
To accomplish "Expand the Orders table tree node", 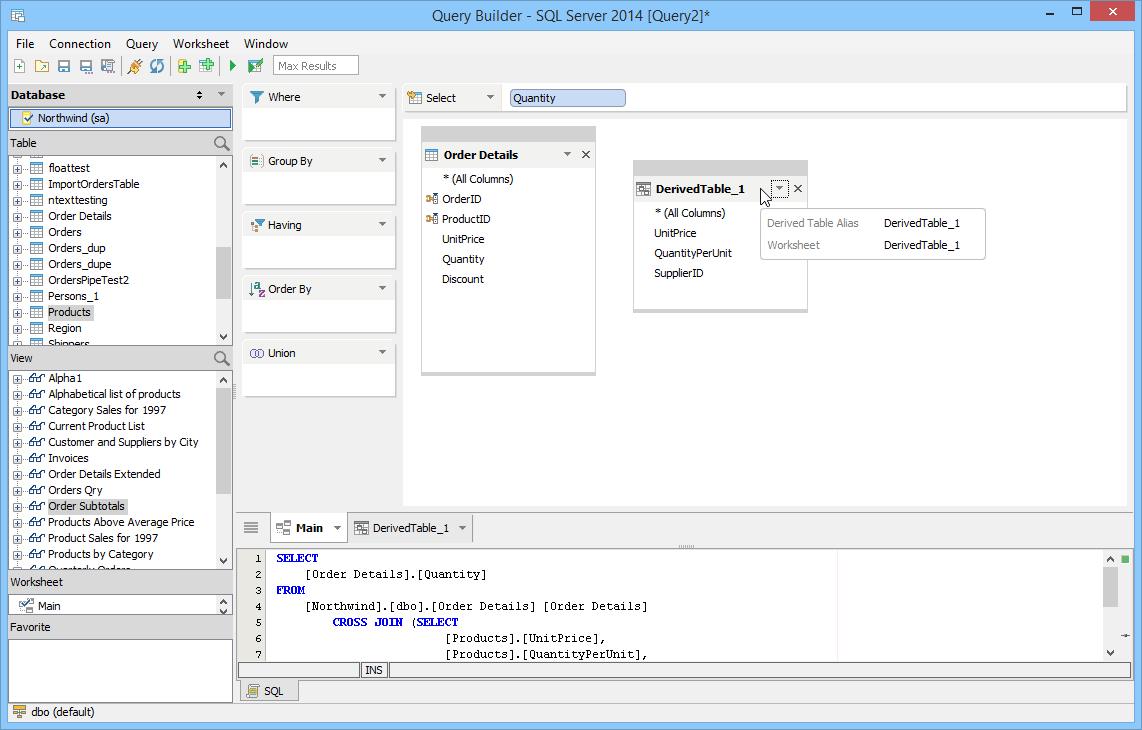I will tap(17, 232).
